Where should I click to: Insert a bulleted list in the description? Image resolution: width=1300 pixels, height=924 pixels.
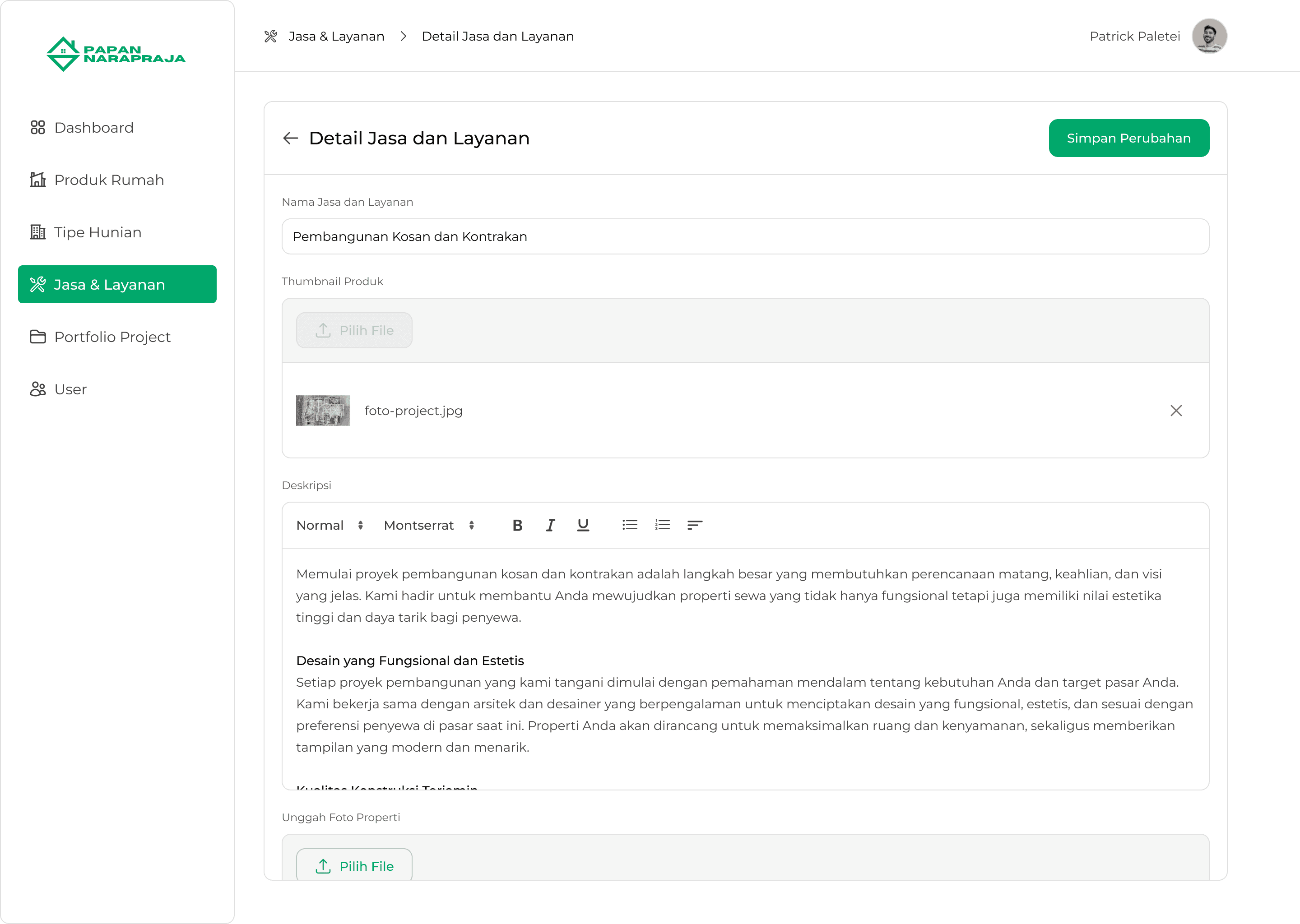[630, 525]
